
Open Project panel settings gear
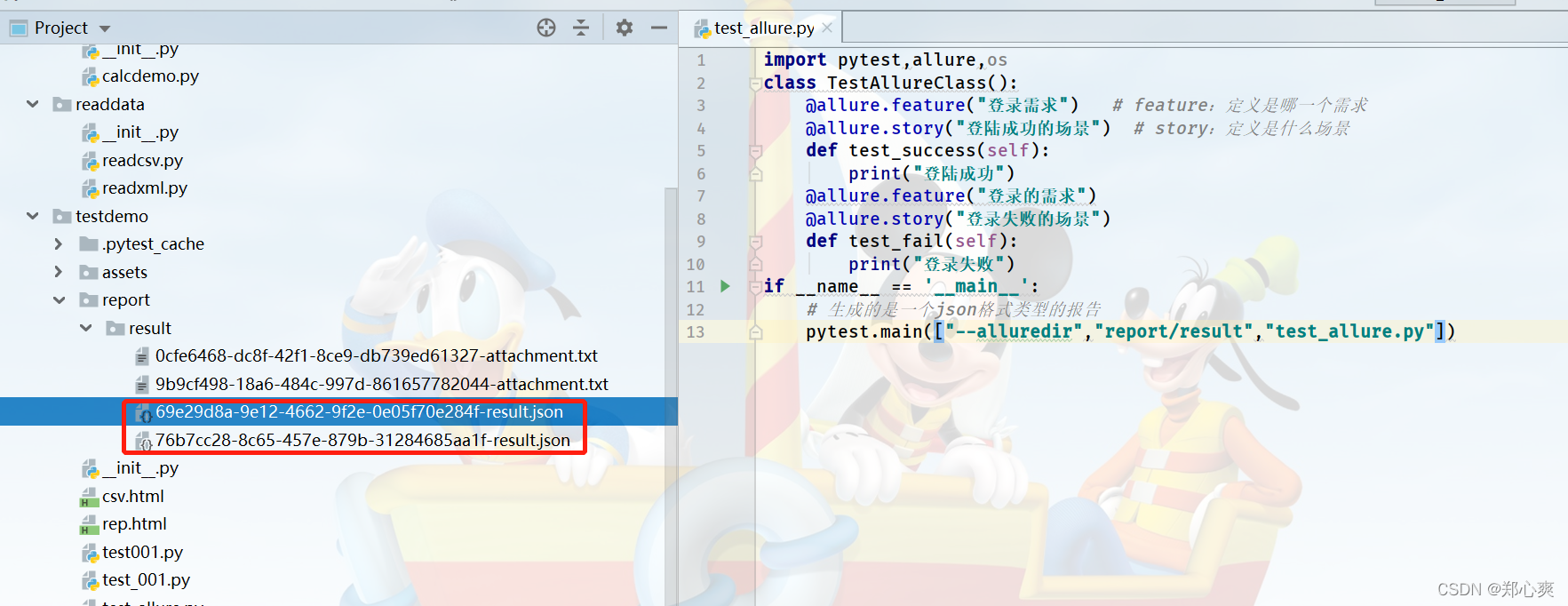[x=625, y=28]
